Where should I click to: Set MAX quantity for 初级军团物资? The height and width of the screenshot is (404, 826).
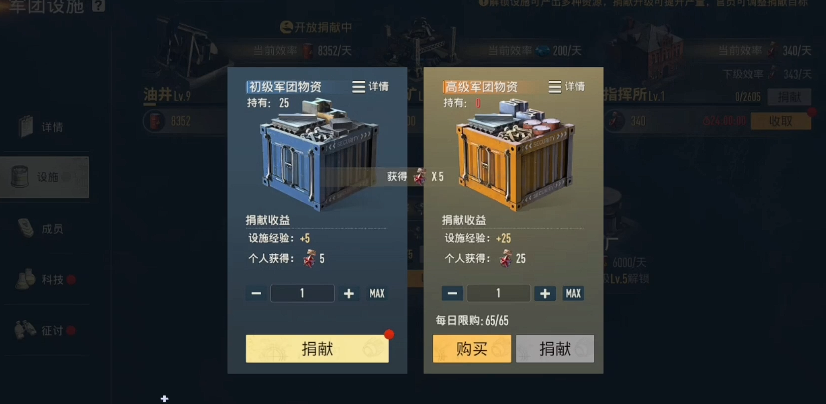[x=377, y=293]
